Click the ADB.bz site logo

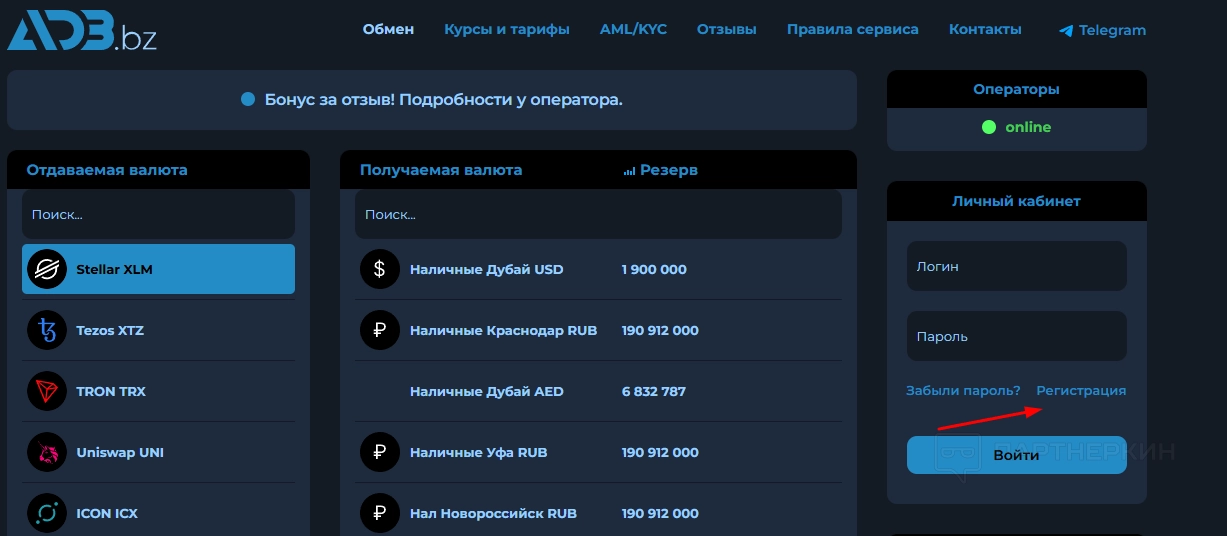pos(82,29)
